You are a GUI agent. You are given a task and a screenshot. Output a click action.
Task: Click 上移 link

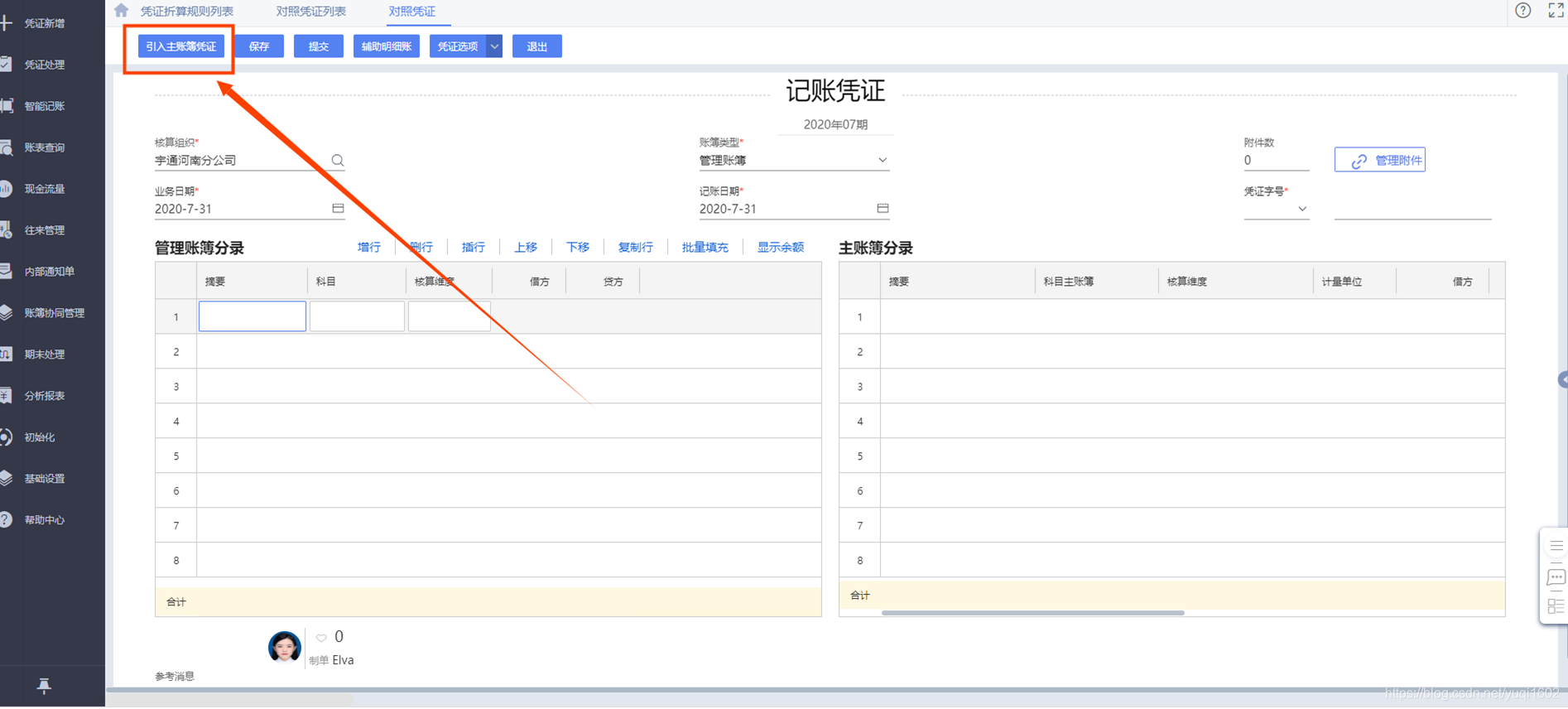point(526,247)
